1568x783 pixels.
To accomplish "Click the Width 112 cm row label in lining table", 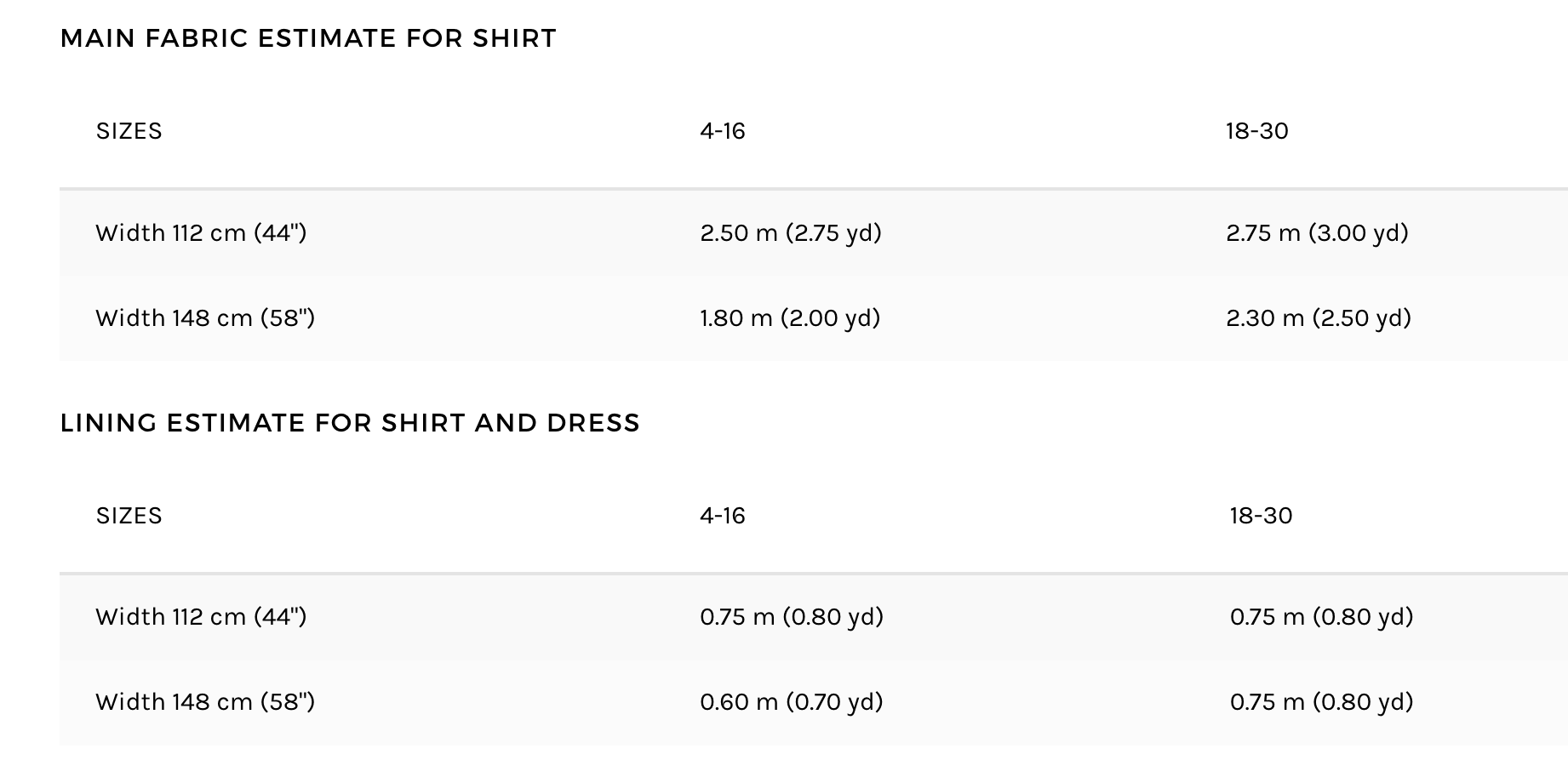I will pos(201,616).
